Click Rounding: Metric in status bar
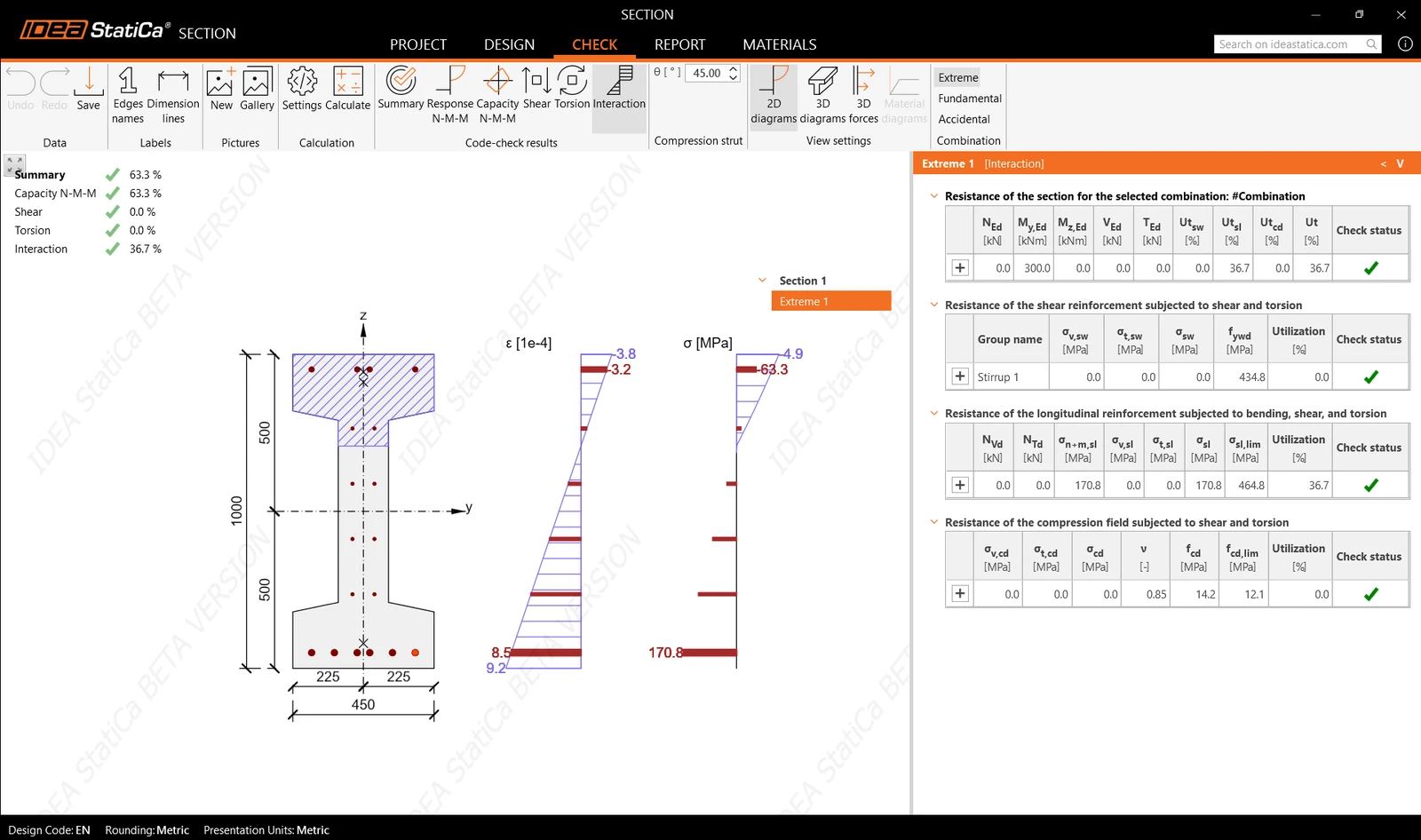This screenshot has height=840, width=1421. (x=147, y=830)
